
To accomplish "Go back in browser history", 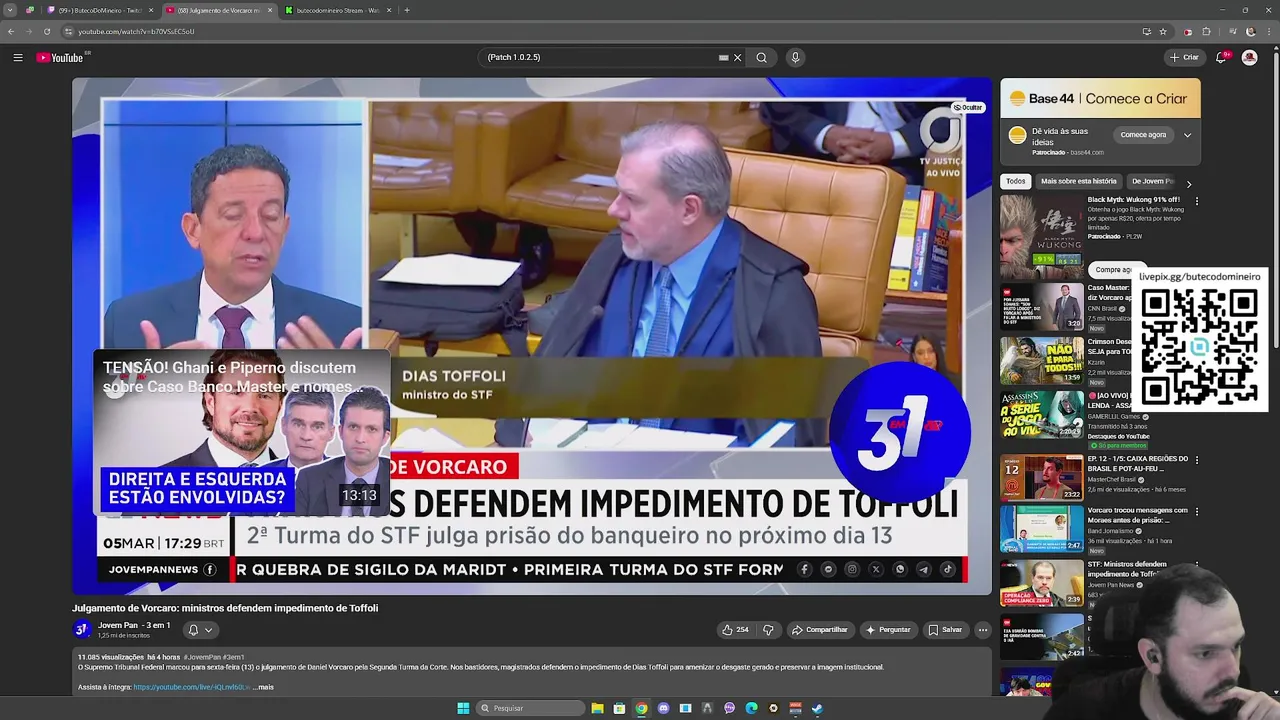I will (11, 32).
